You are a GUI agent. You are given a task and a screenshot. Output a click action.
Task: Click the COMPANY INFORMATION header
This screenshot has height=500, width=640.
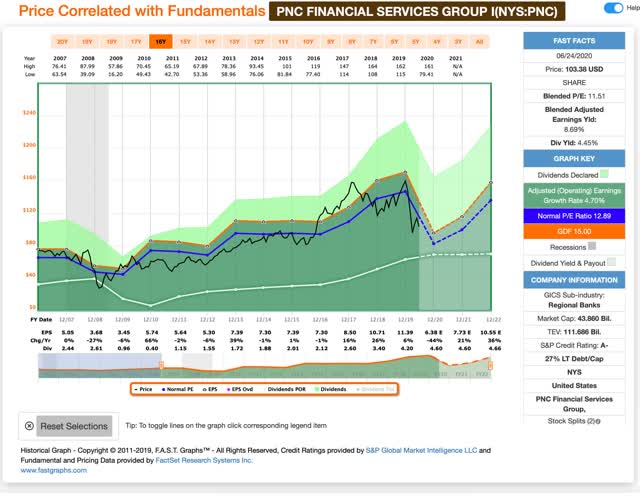[574, 280]
